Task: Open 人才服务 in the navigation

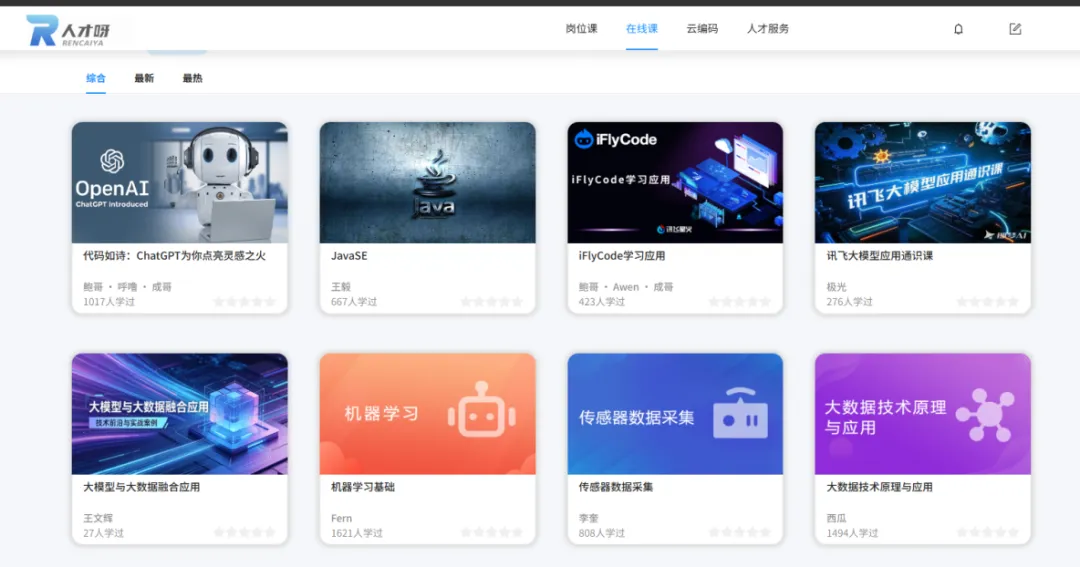Action: 768,29
